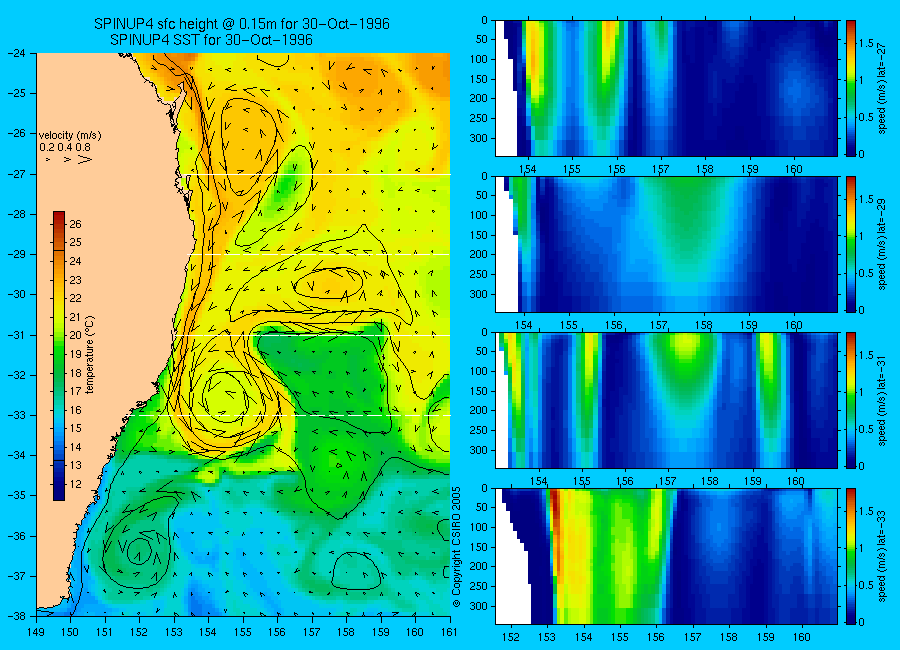Select the "speed (m/s) lat=-27" label
Image resolution: width=900 pixels, height=650 pixels.
tap(882, 88)
